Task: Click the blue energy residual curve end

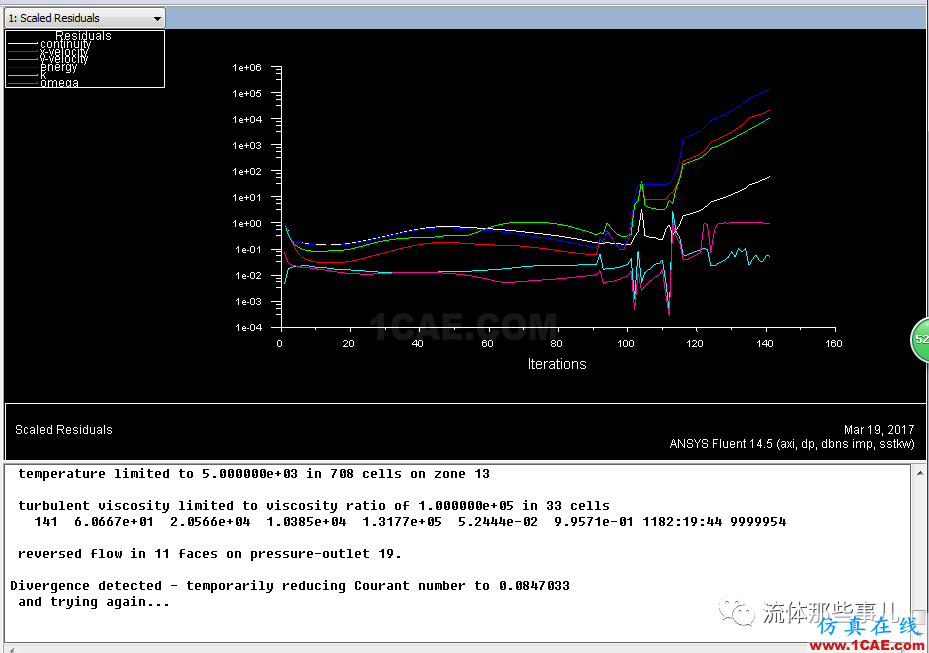Action: 768,90
